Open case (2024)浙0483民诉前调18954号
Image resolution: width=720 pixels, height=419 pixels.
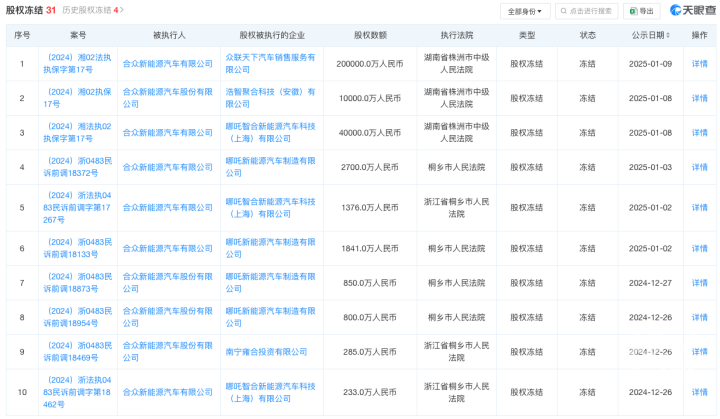[x=78, y=317]
